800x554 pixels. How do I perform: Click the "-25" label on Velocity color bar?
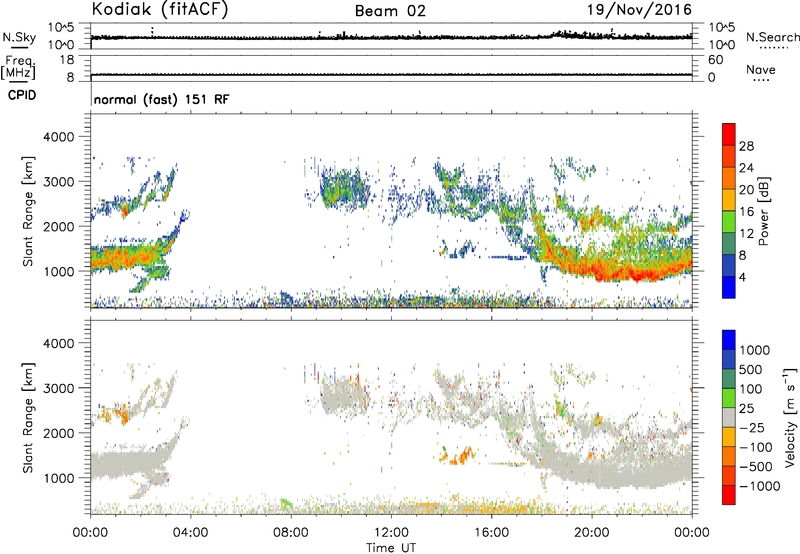coord(752,427)
